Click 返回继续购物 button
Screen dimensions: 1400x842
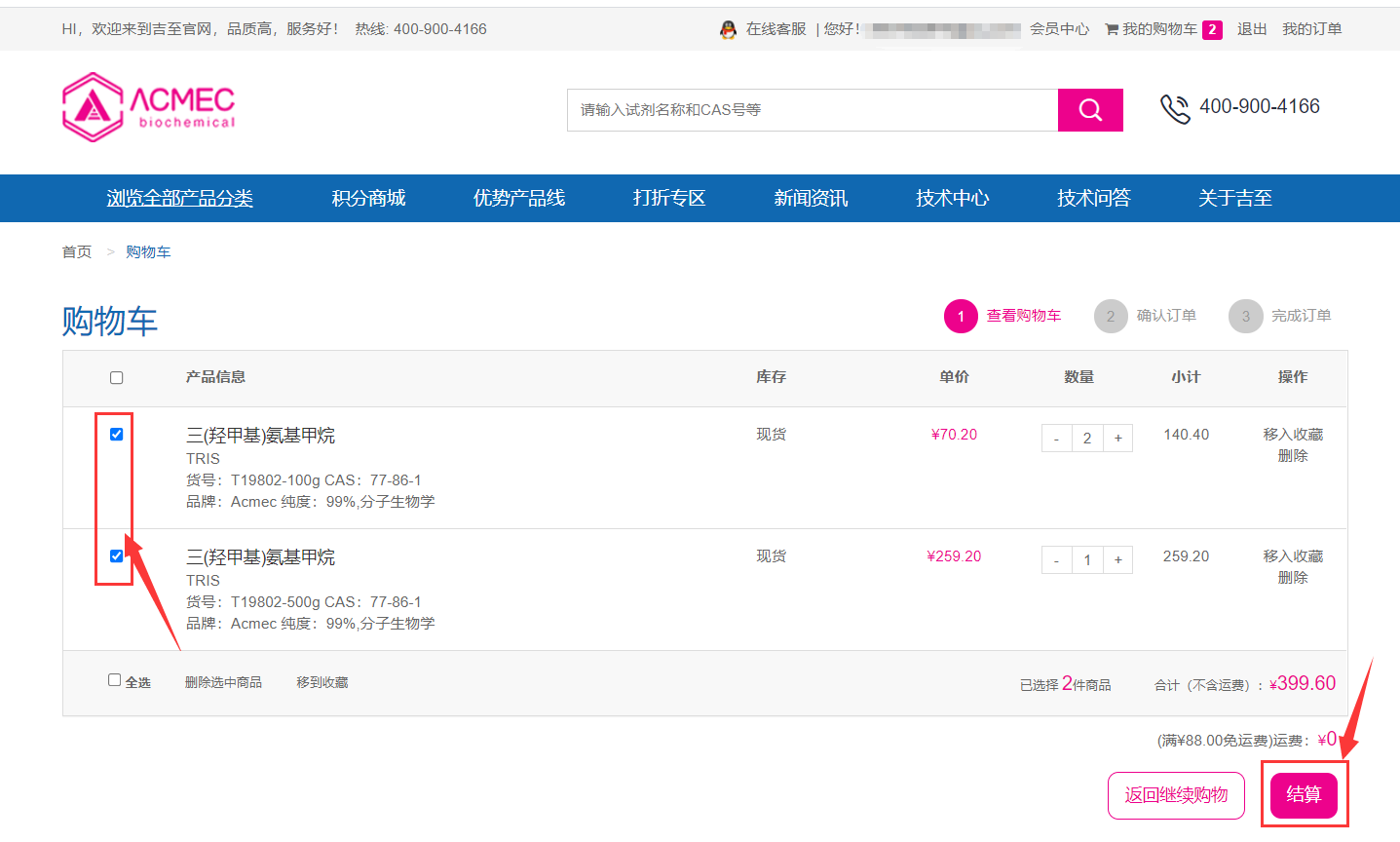(1176, 795)
